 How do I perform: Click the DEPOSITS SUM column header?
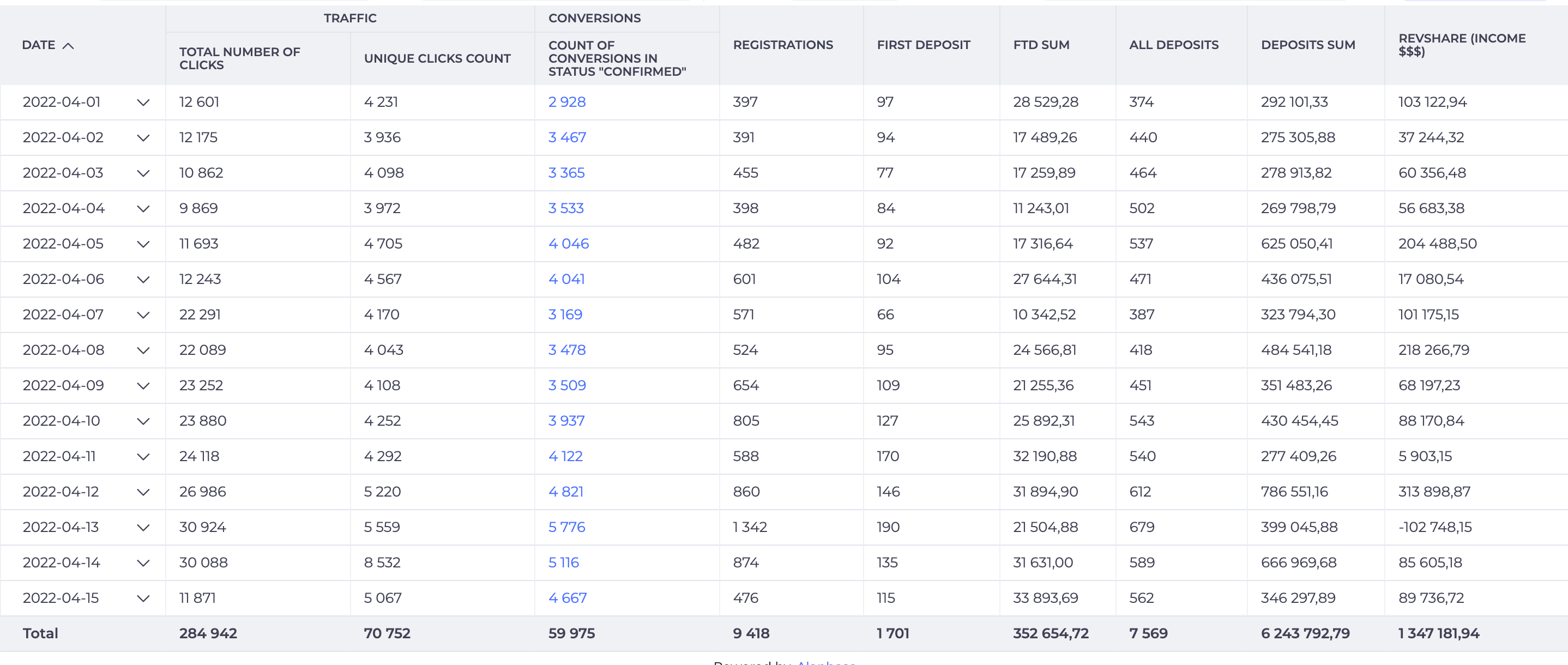pyautogui.click(x=1307, y=45)
